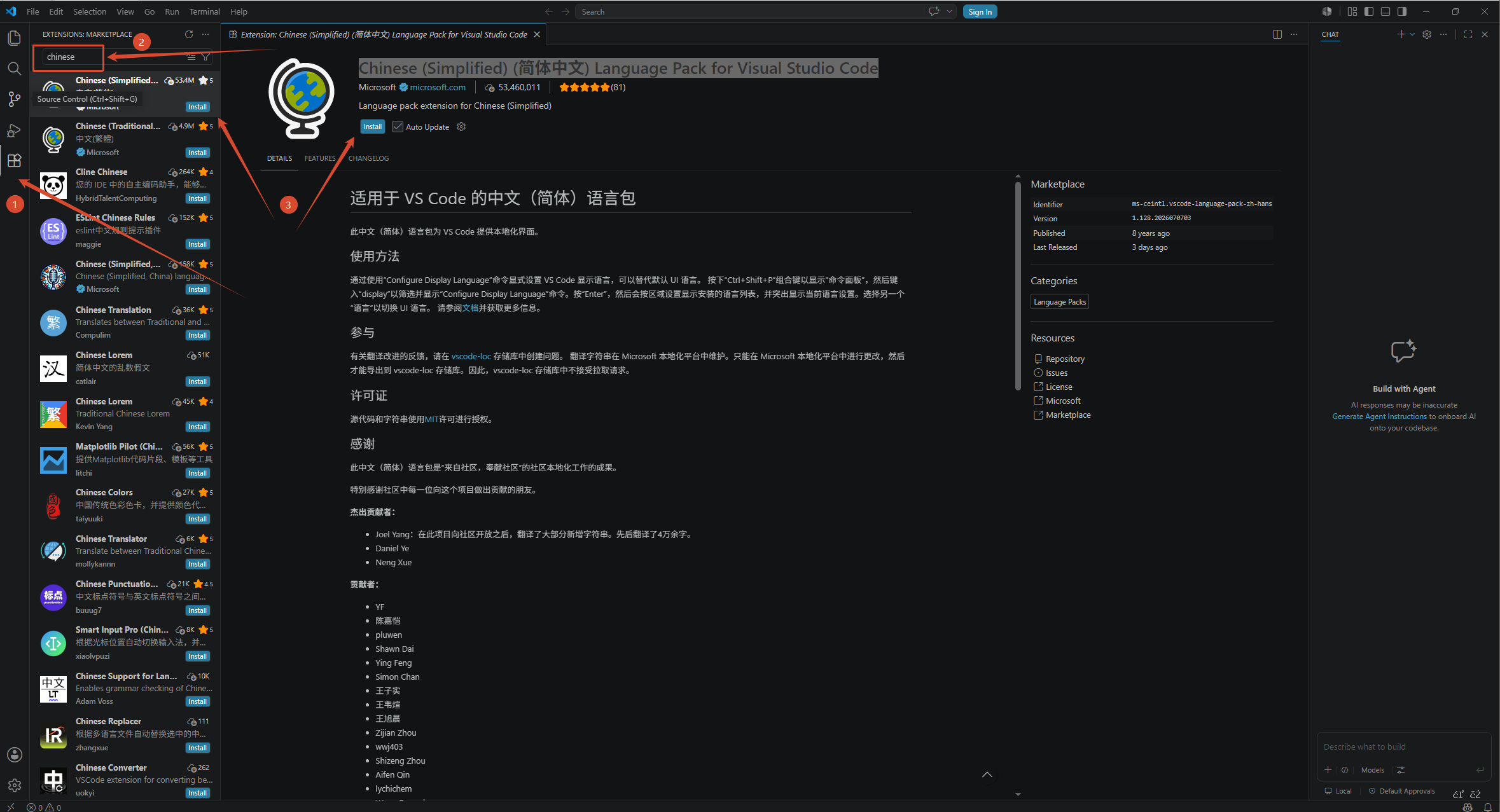Viewport: 1500px width, 812px height.
Task: Send the chat message arrow
Action: click(x=1480, y=769)
